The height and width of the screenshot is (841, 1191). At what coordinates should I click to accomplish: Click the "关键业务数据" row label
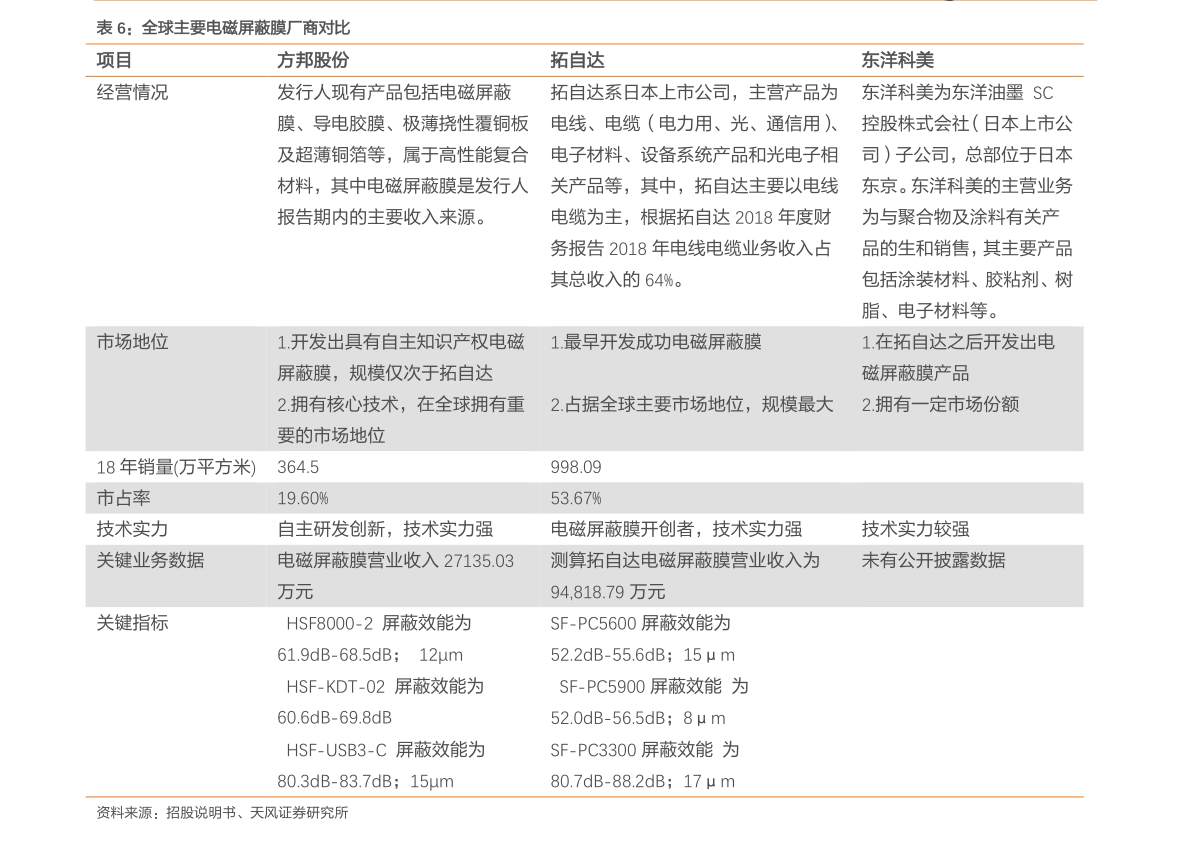pyautogui.click(x=150, y=560)
